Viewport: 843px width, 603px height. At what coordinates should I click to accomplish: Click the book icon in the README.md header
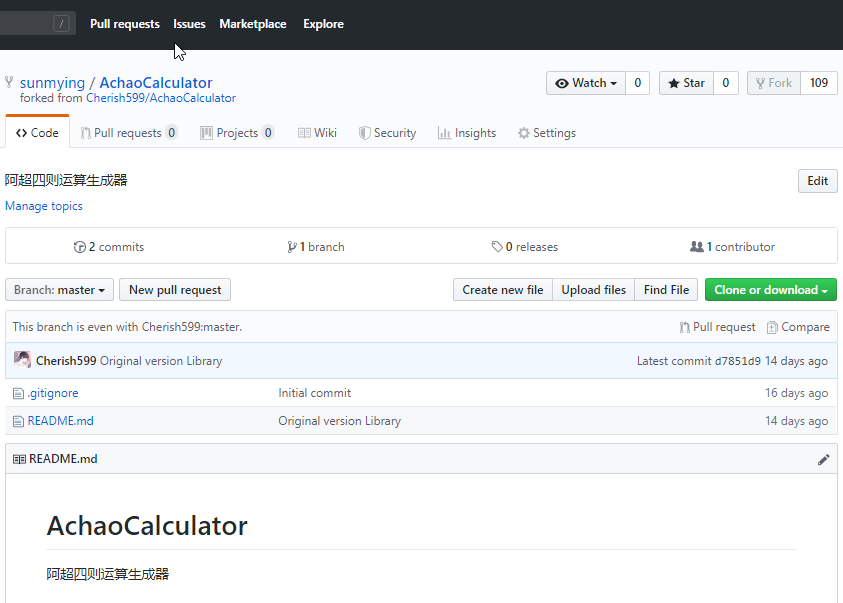click(19, 460)
